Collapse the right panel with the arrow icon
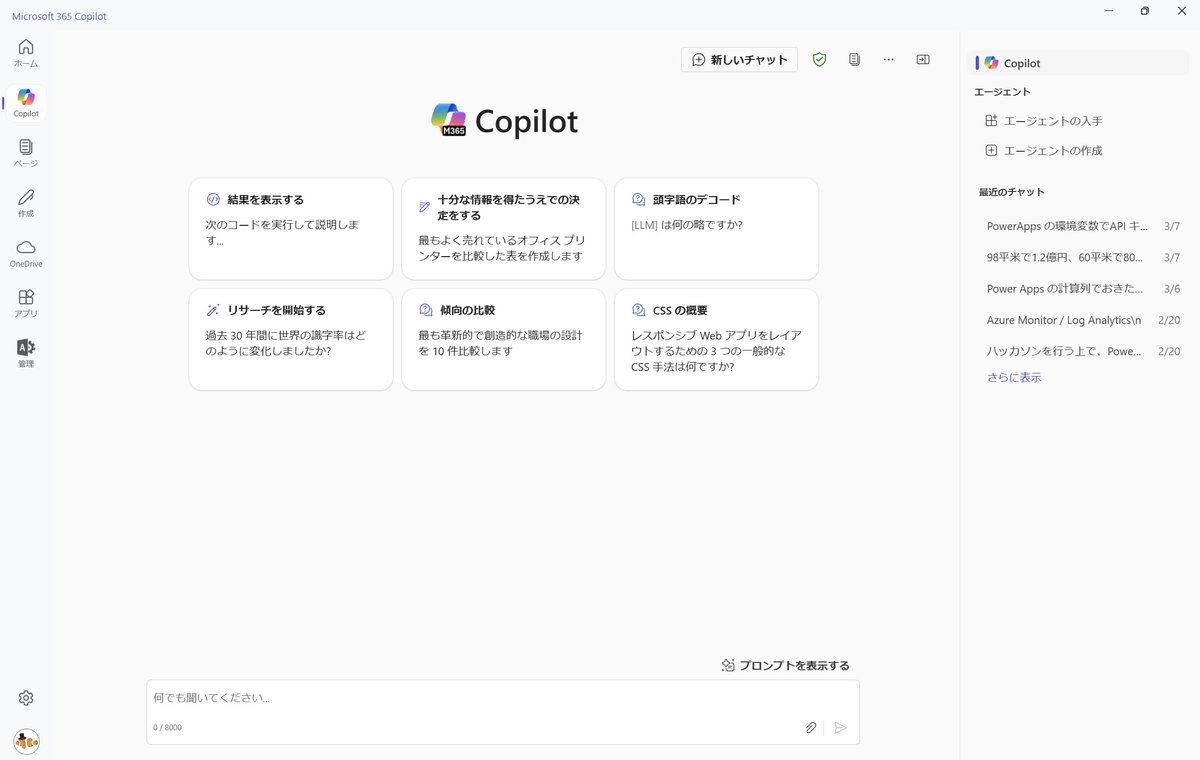 (x=922, y=59)
